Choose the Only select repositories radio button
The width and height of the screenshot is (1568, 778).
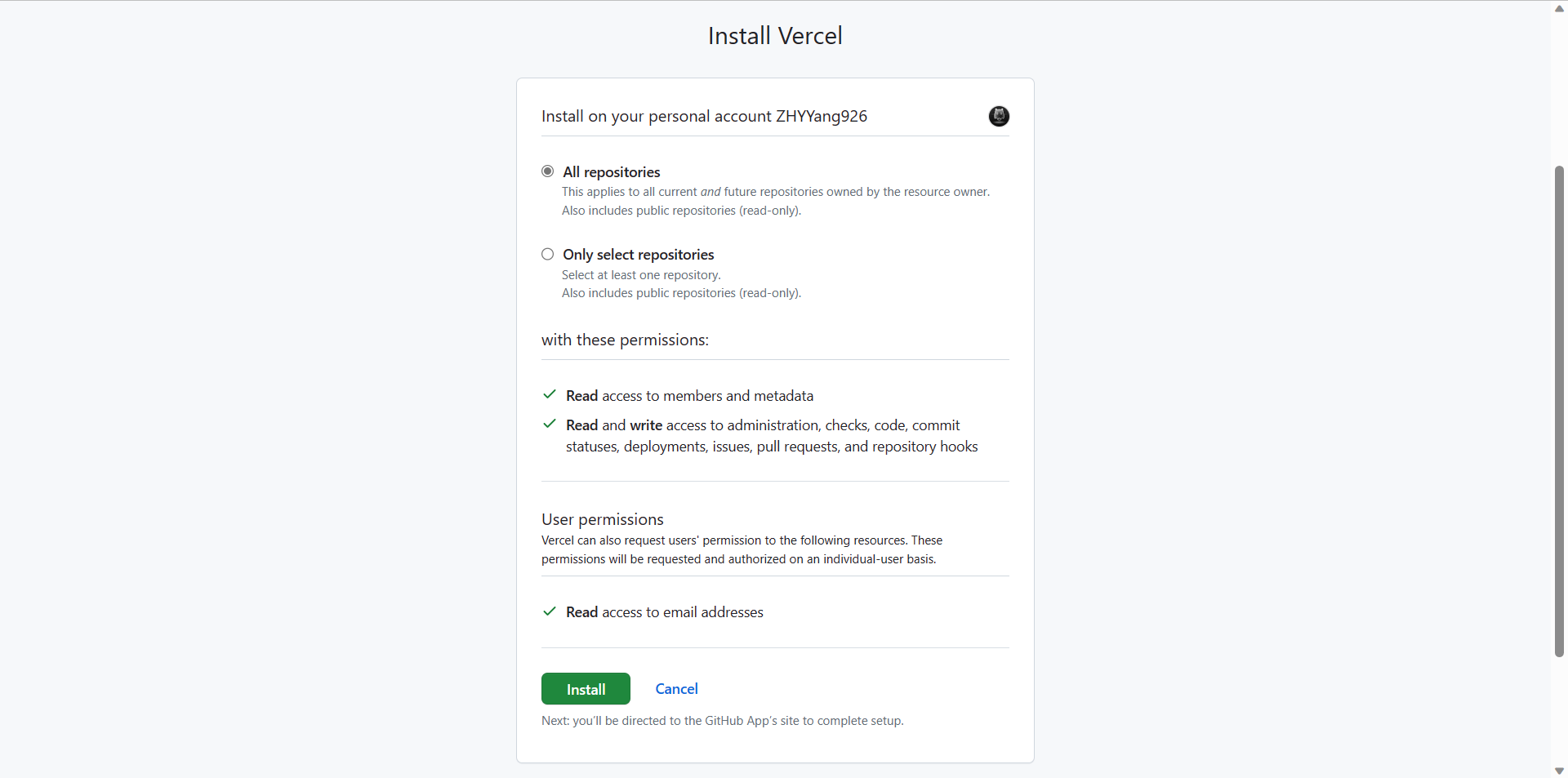[548, 255]
